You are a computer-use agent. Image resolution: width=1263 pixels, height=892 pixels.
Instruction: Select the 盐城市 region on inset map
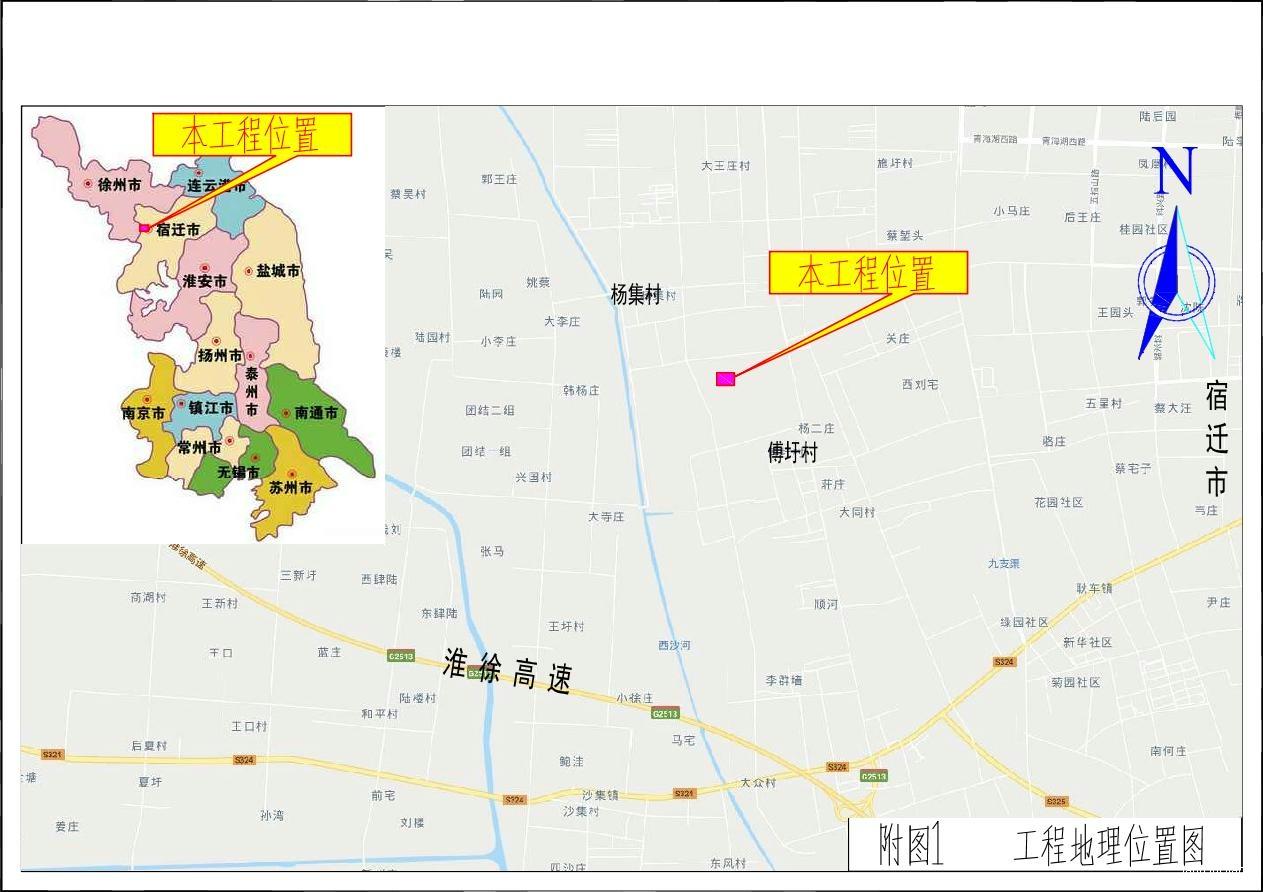click(x=277, y=271)
